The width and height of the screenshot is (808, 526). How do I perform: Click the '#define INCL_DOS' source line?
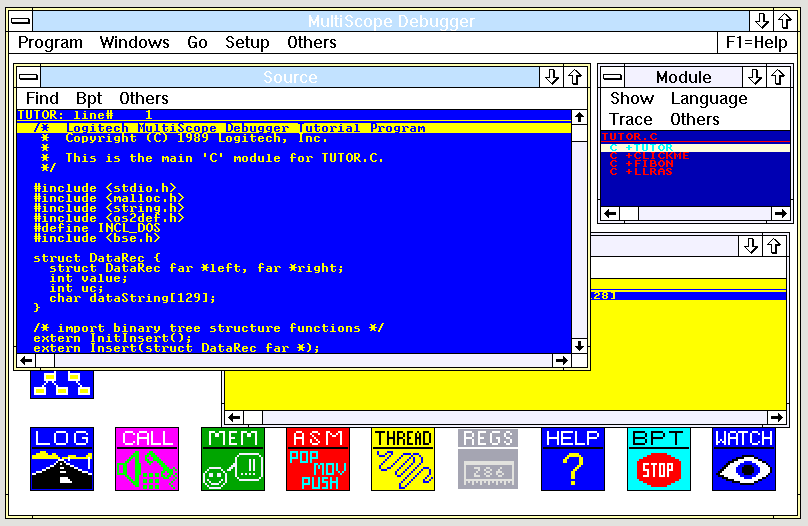97,228
